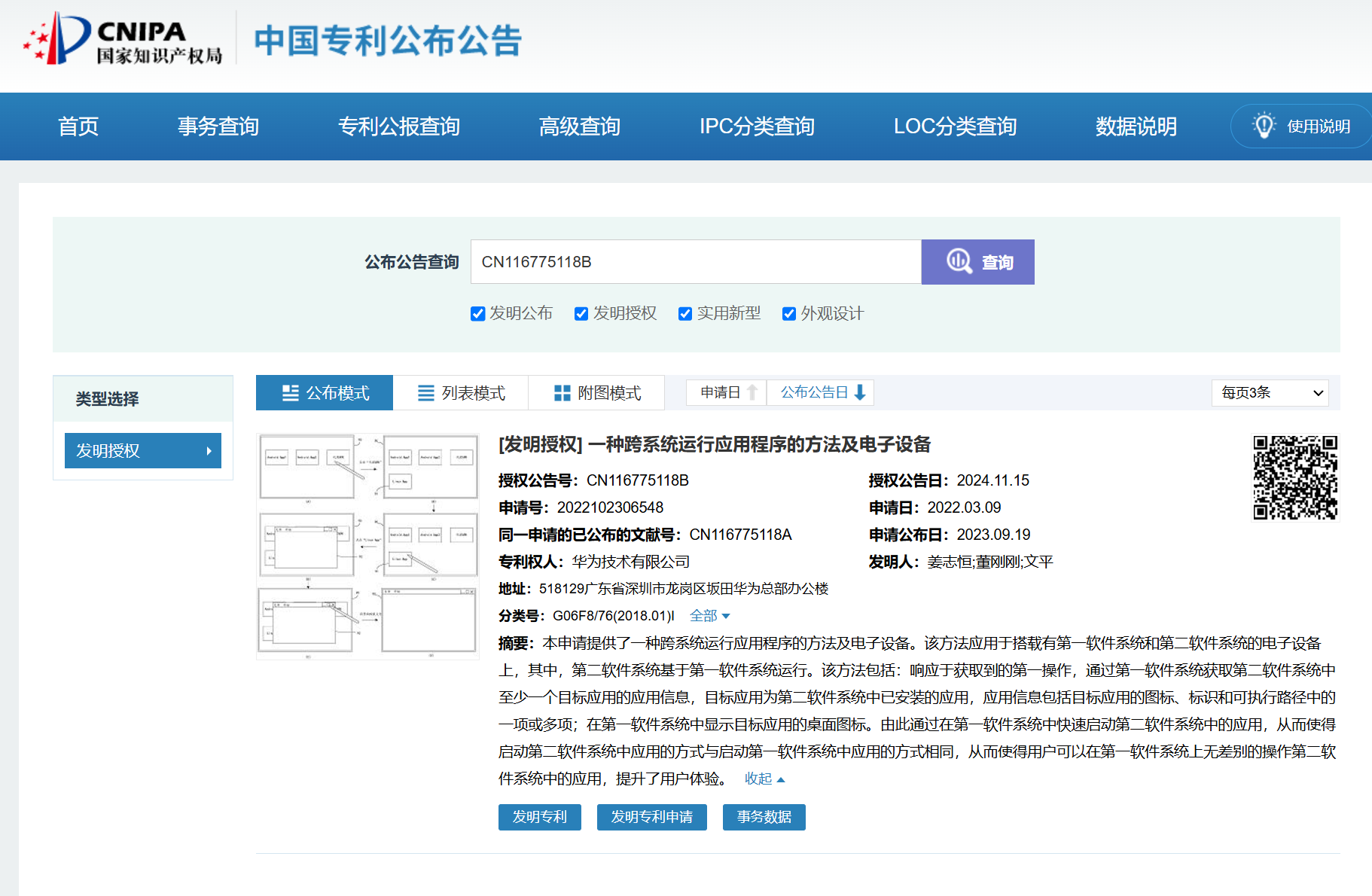Click the 发明专利申请 button
Viewport: 1372px width, 896px height.
click(651, 817)
